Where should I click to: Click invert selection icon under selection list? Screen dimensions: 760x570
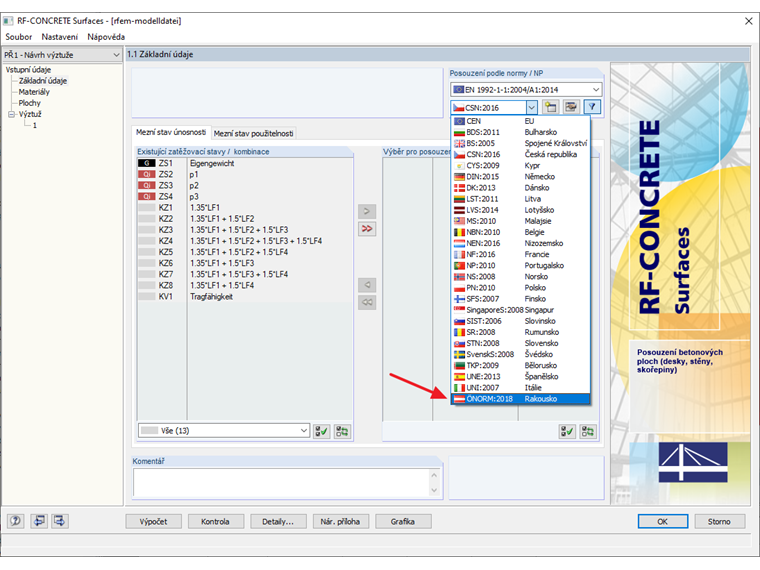pos(588,431)
